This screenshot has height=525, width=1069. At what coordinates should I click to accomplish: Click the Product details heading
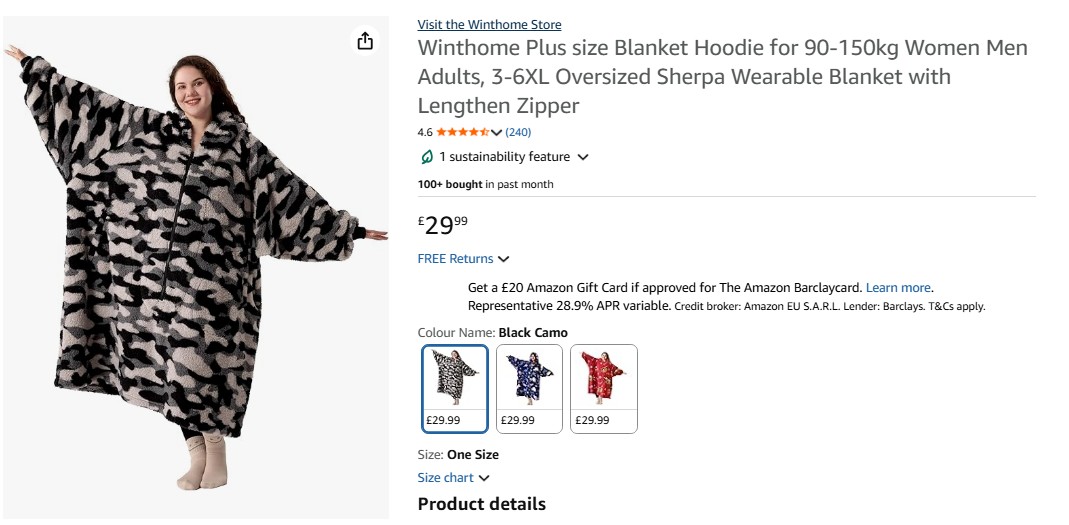[481, 504]
